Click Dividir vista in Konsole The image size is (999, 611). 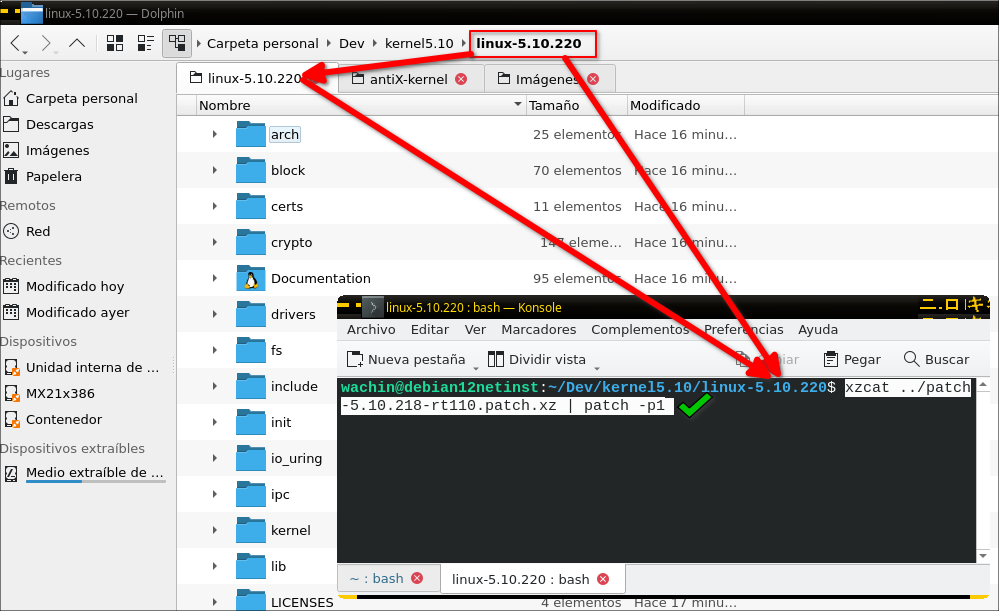click(x=536, y=359)
